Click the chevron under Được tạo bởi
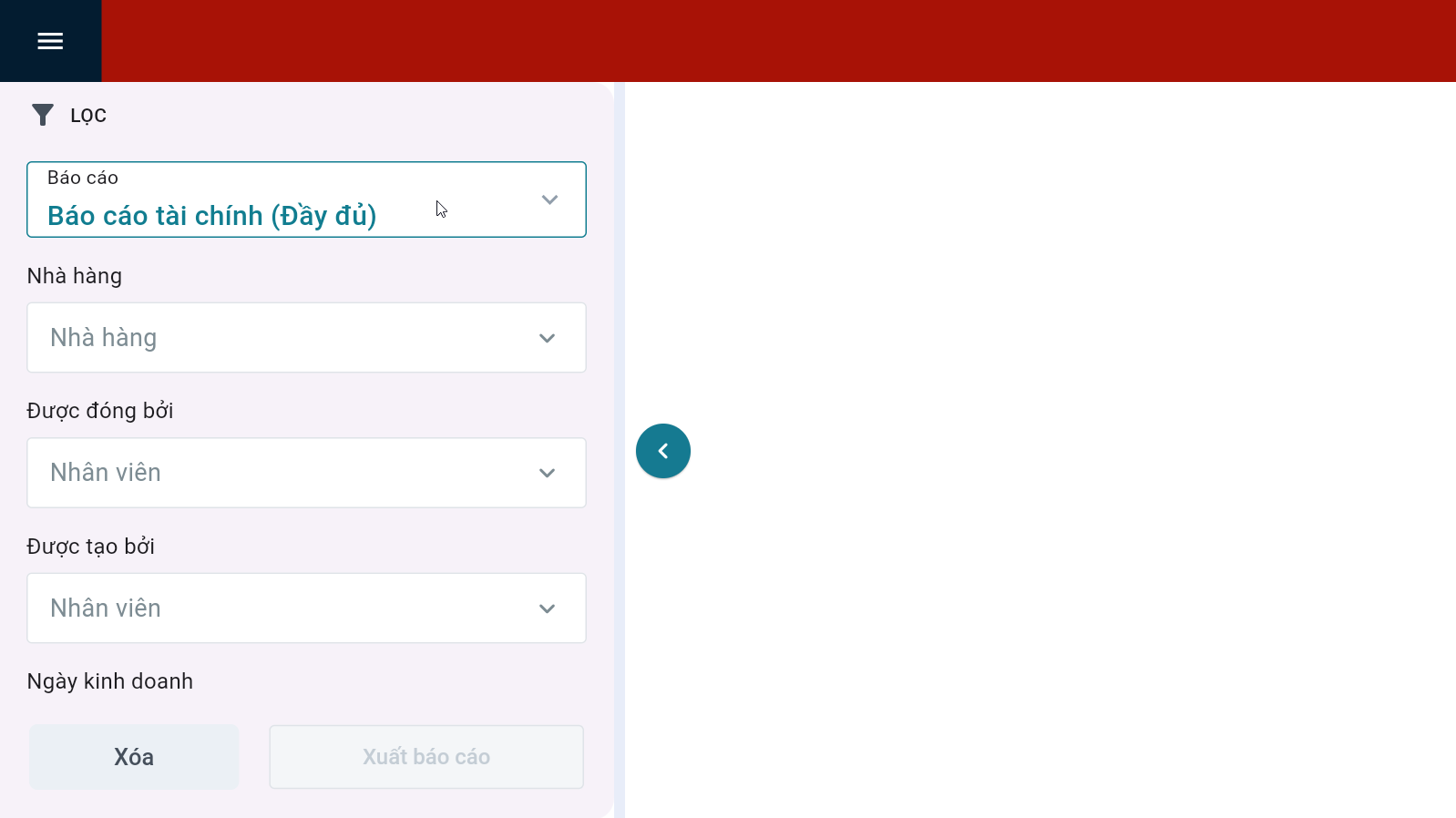 pyautogui.click(x=547, y=608)
